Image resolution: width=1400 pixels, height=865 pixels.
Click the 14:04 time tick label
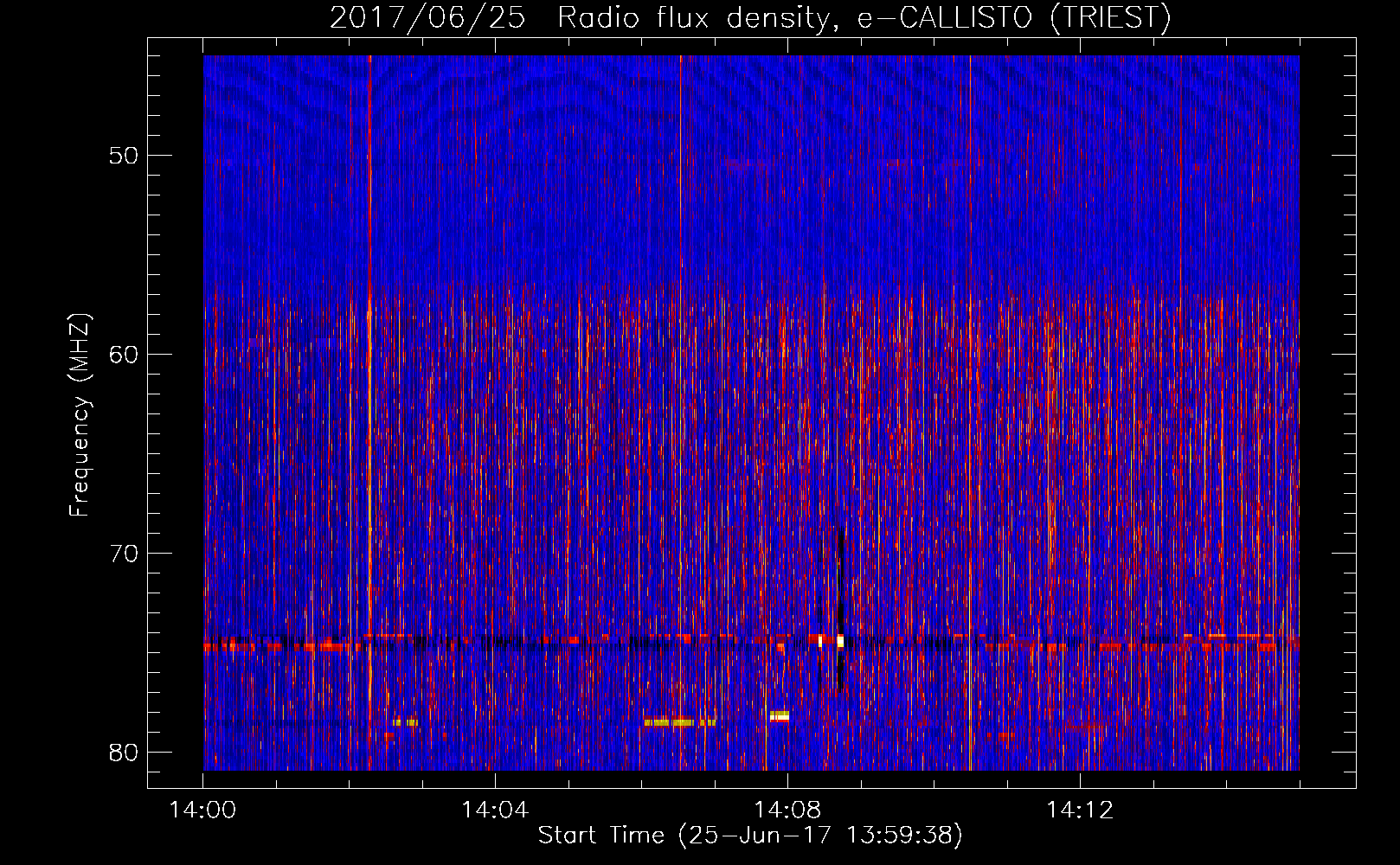click(x=495, y=811)
